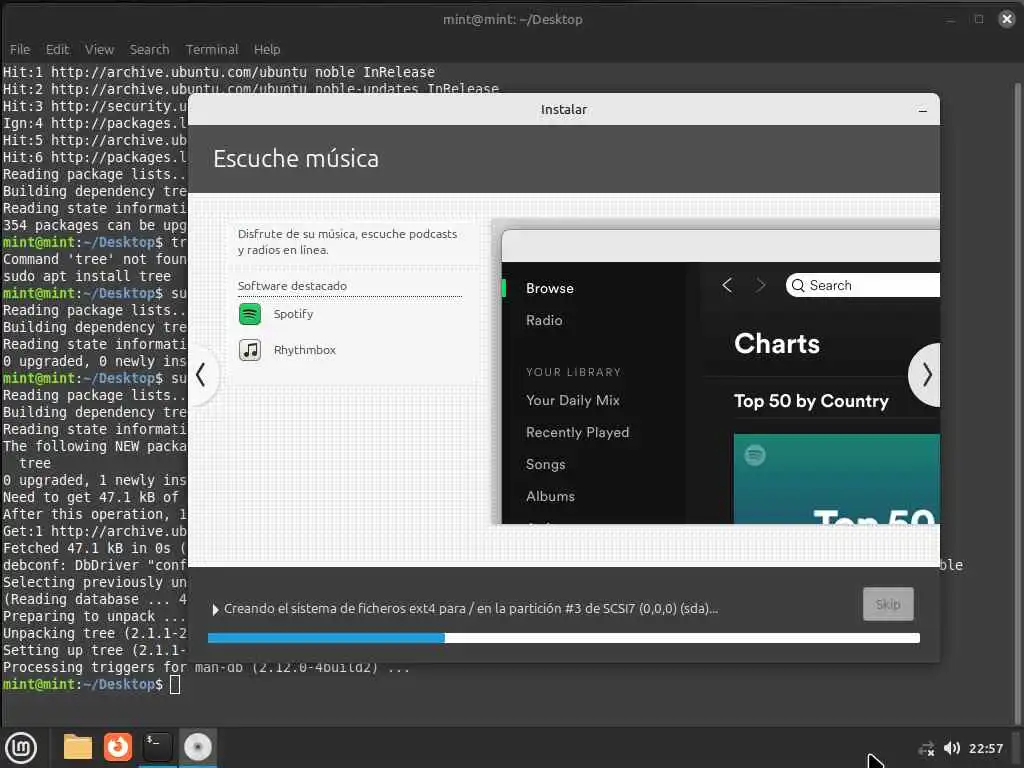The height and width of the screenshot is (768, 1024).
Task: Close the terminal window
Action: click(x=1006, y=19)
